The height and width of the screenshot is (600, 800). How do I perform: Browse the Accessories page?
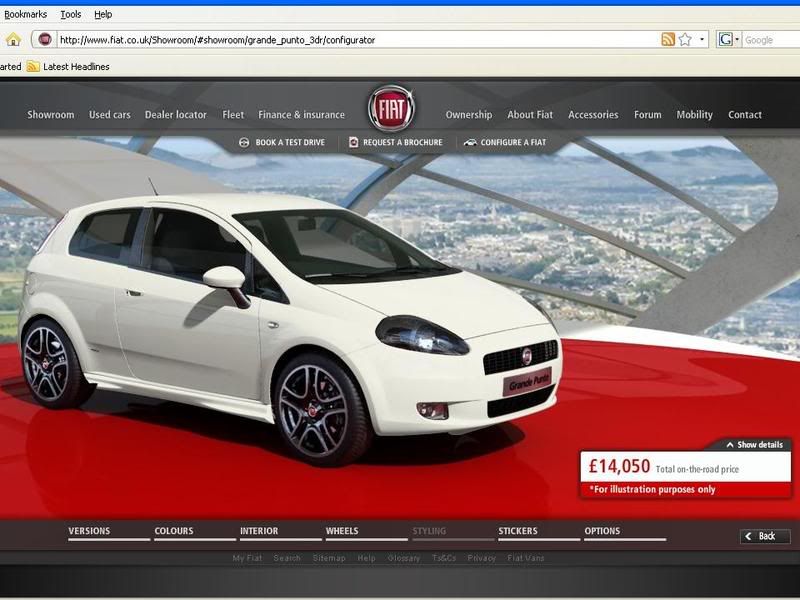coord(593,115)
